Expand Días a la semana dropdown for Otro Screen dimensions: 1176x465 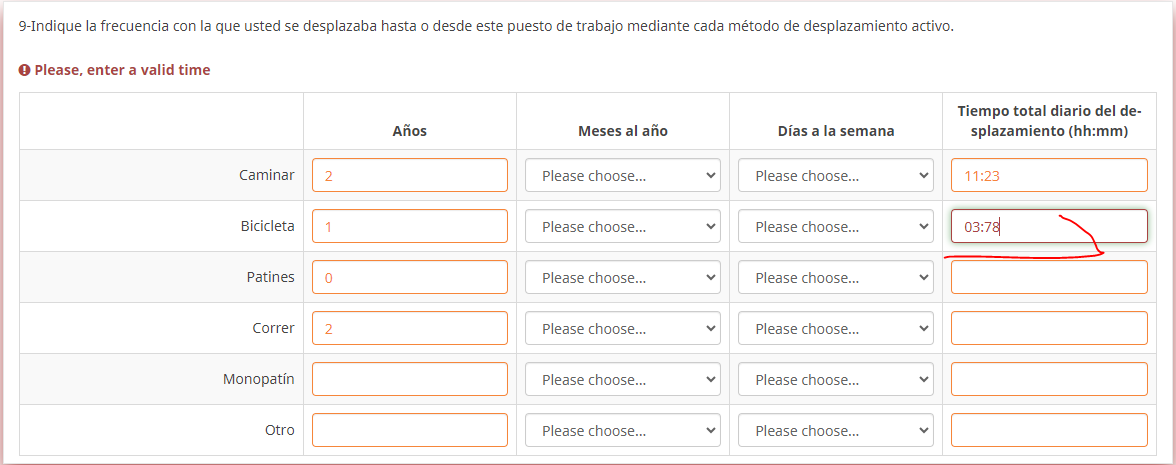tap(835, 430)
